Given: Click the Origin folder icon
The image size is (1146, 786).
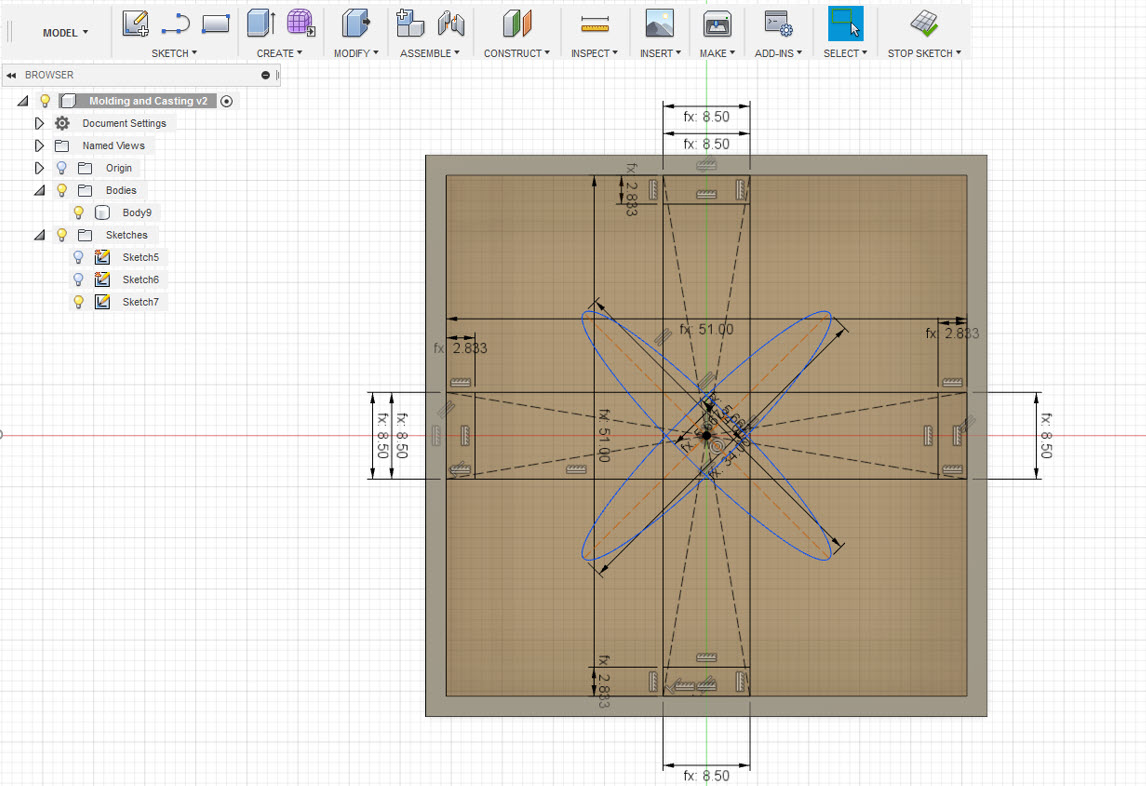Looking at the screenshot, I should 86,168.
